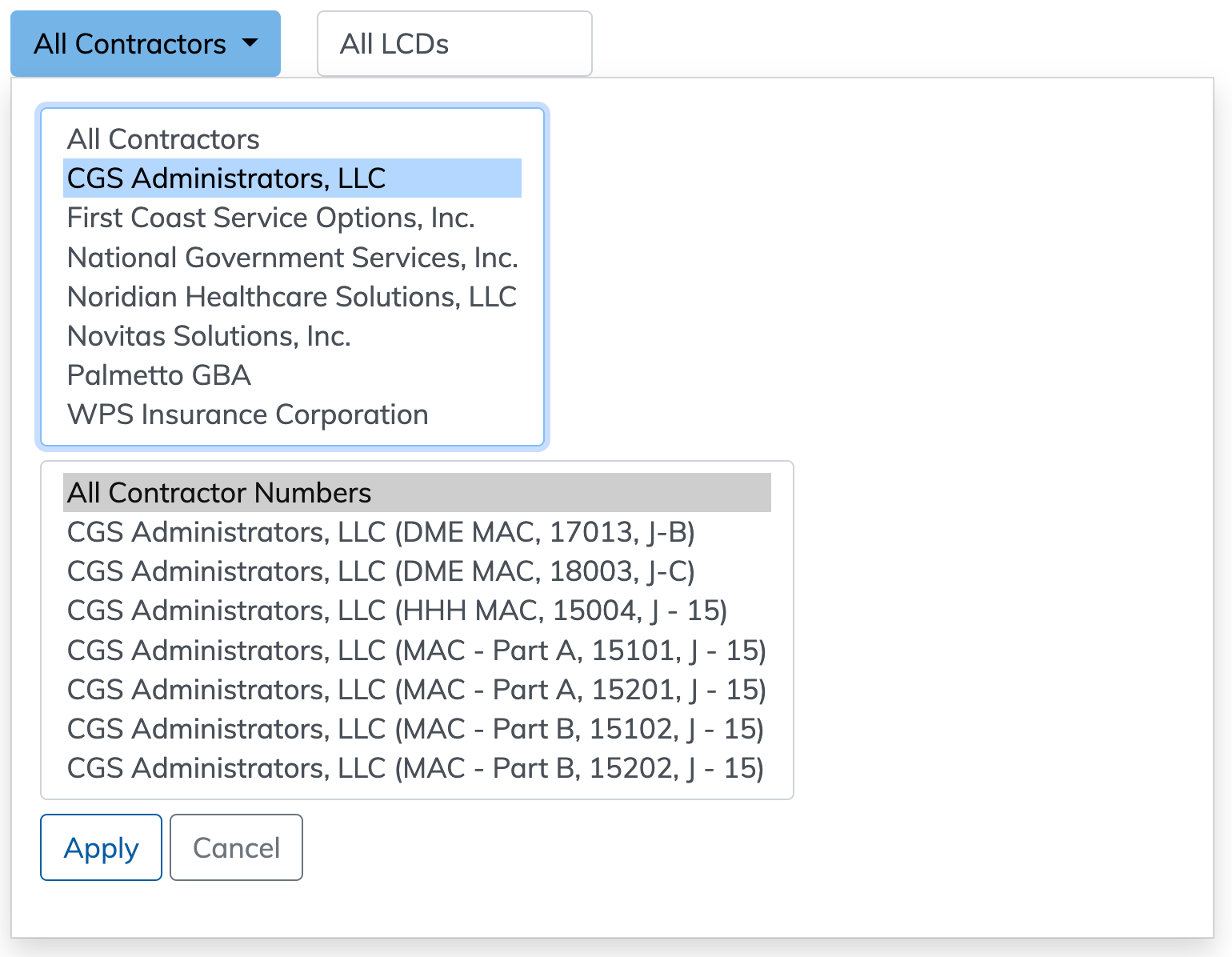Select All Contractors in the contractor list
The image size is (1232, 957).
pos(163,139)
